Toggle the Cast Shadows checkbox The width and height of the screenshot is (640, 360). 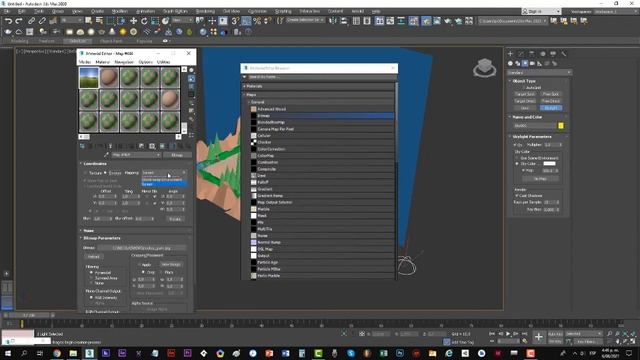coord(517,196)
